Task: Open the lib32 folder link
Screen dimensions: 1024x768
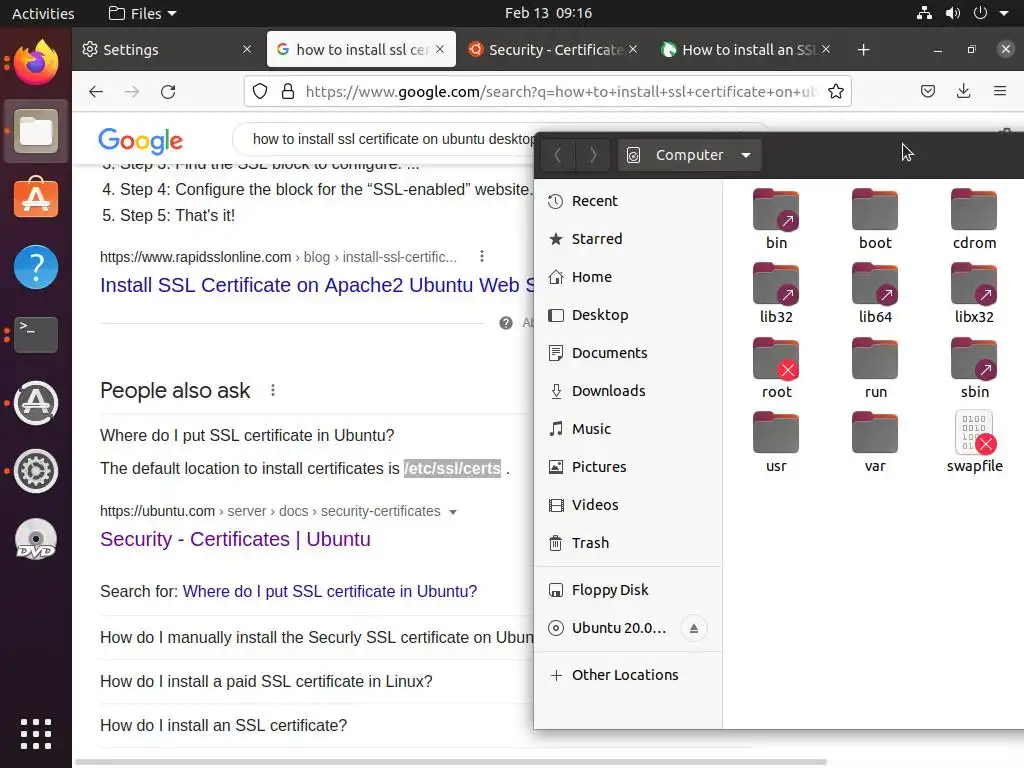Action: coord(776,293)
